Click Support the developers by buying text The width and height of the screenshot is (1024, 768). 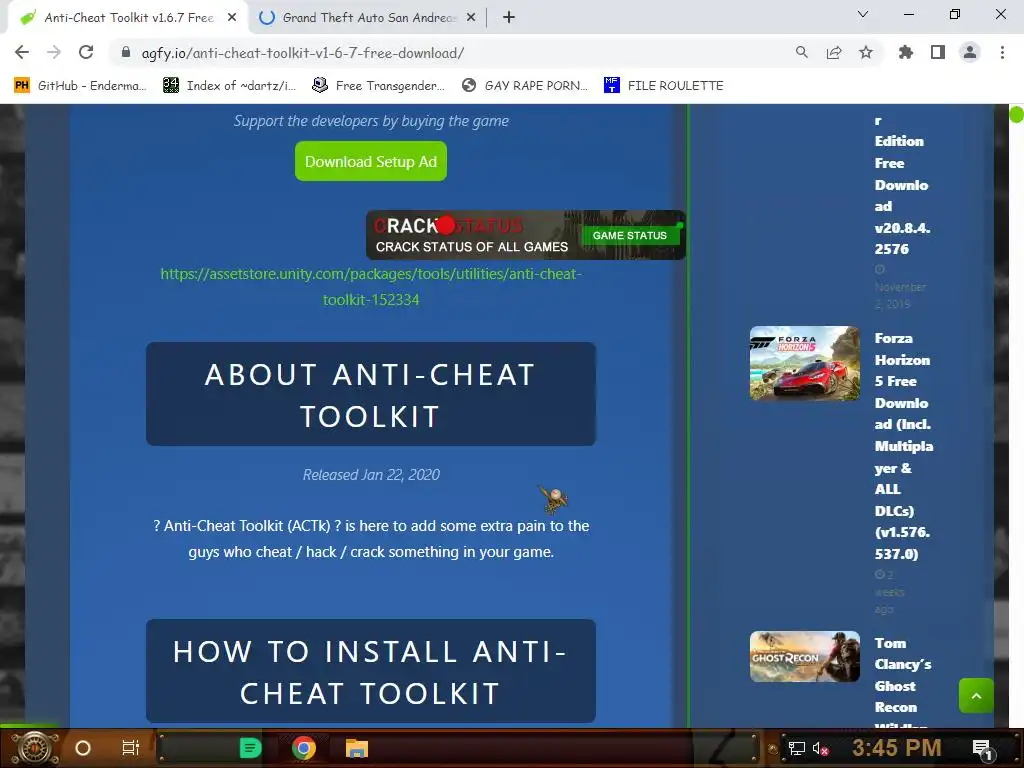pos(371,121)
